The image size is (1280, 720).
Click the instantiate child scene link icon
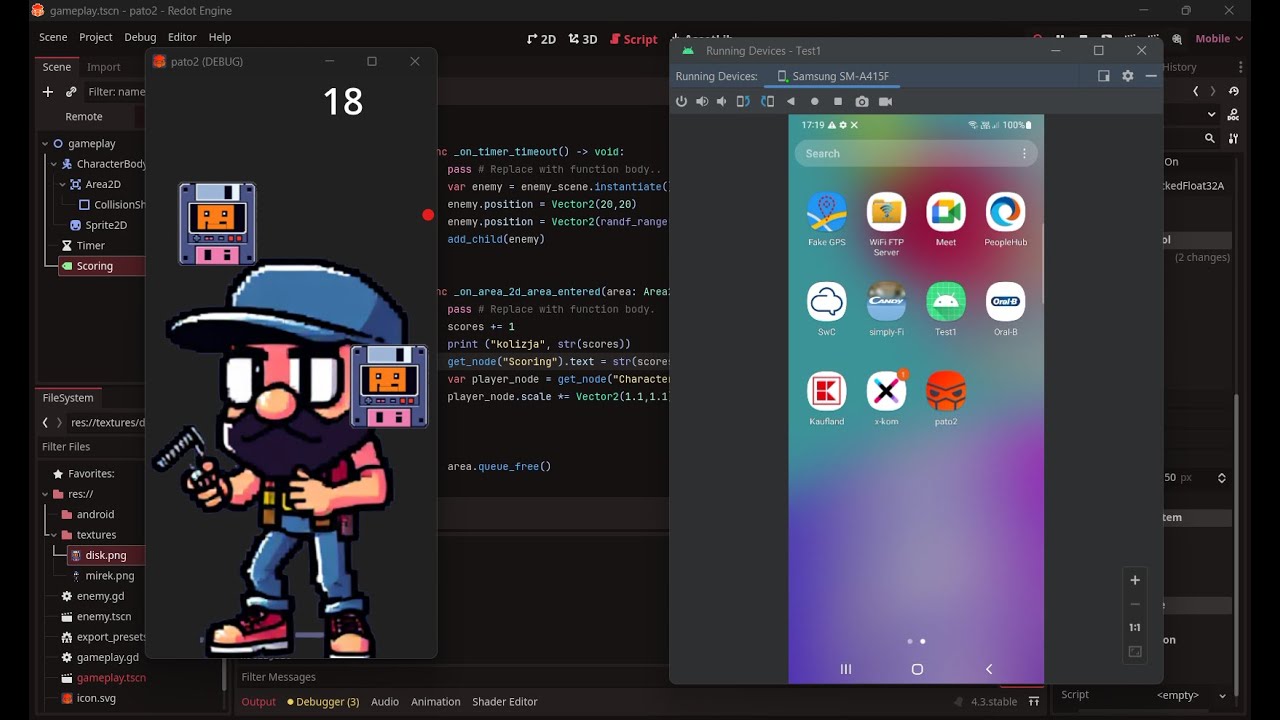pyautogui.click(x=71, y=92)
